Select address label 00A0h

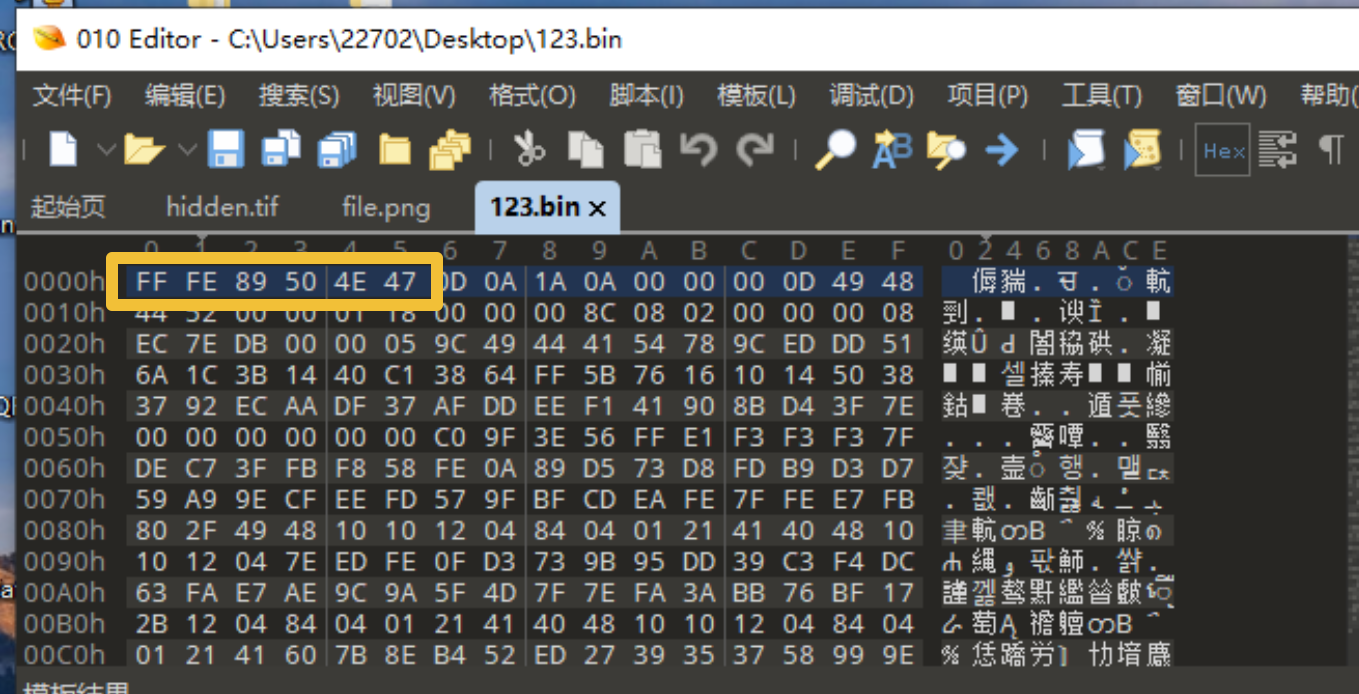pyautogui.click(x=64, y=592)
